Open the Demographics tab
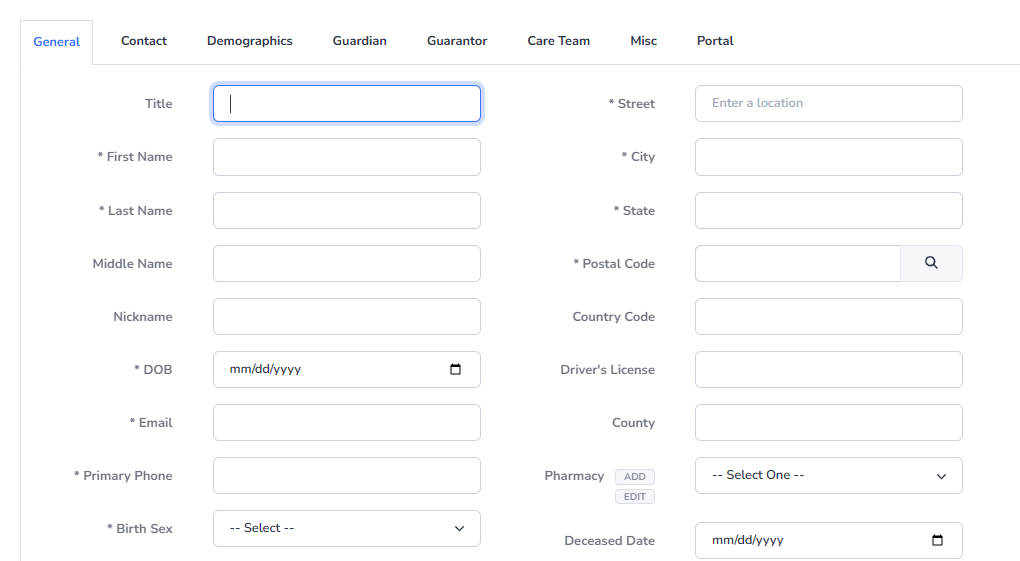The width and height of the screenshot is (1020, 561). pyautogui.click(x=250, y=41)
